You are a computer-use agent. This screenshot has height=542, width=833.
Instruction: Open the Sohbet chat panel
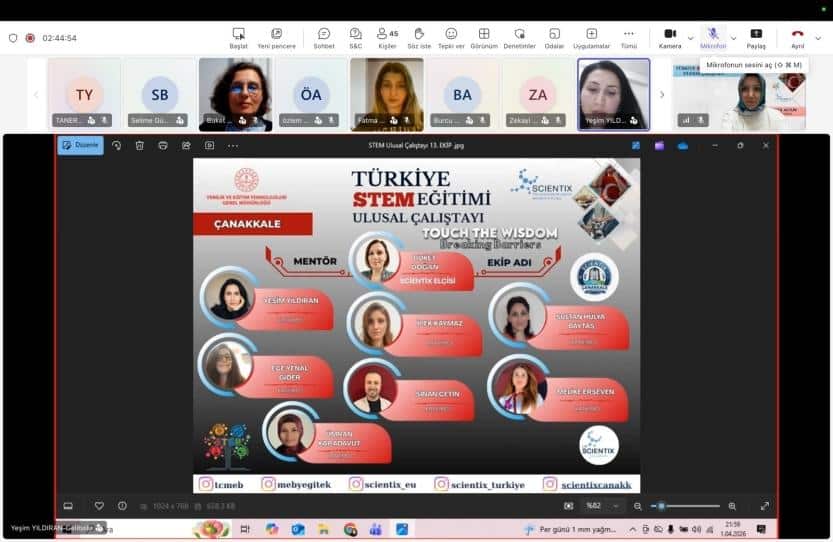[324, 37]
